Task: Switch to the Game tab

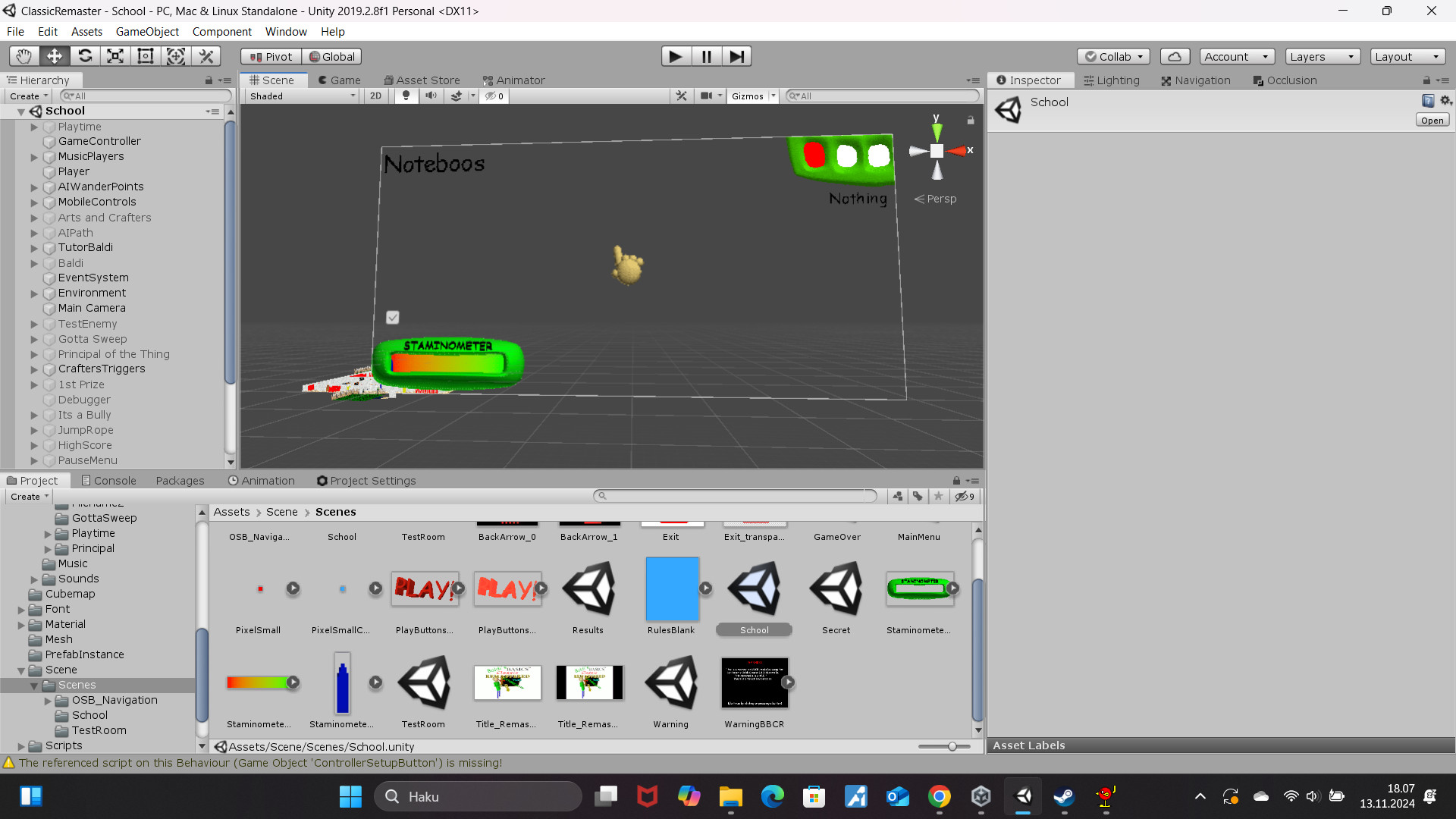Action: (339, 80)
